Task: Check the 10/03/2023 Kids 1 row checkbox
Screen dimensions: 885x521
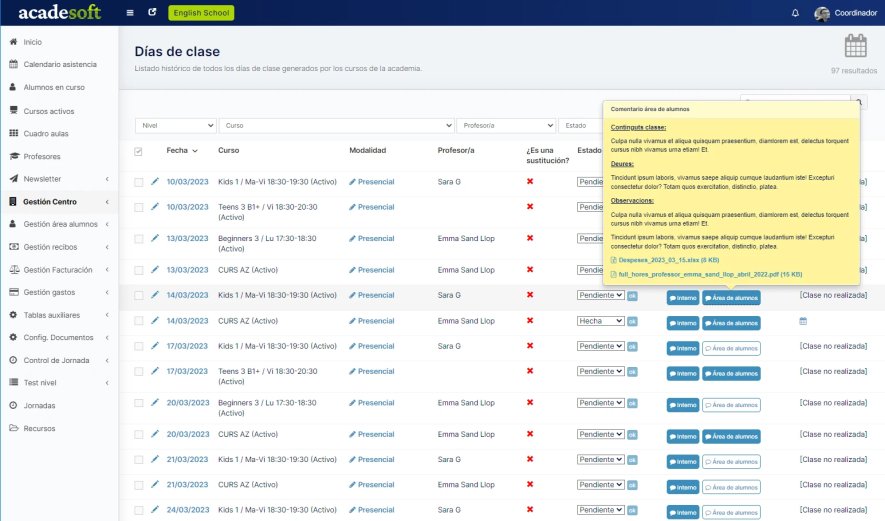Action: pyautogui.click(x=138, y=182)
